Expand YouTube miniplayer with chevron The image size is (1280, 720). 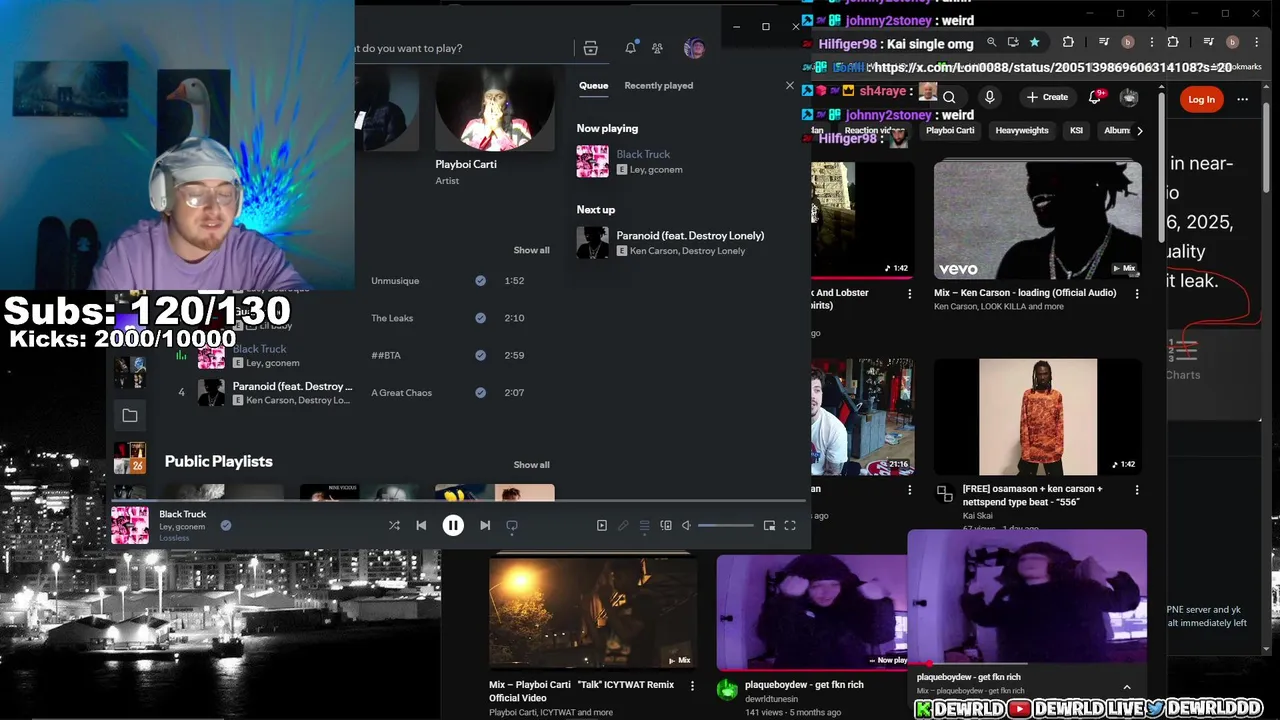tap(1127, 687)
